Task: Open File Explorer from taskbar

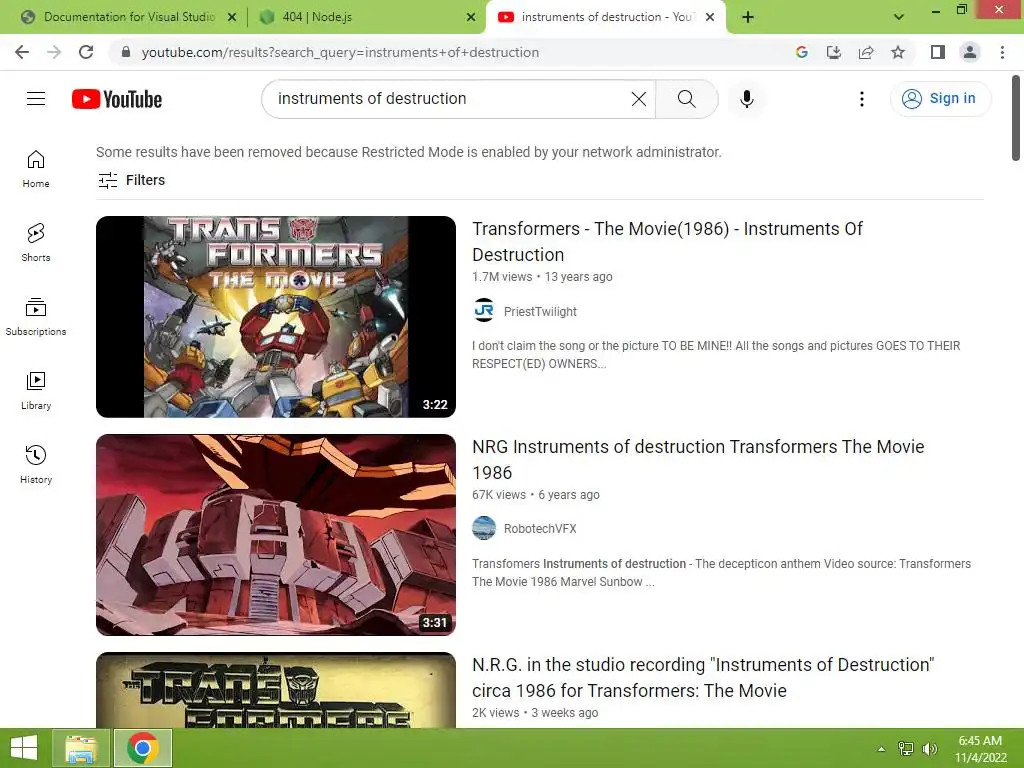Action: point(81,748)
